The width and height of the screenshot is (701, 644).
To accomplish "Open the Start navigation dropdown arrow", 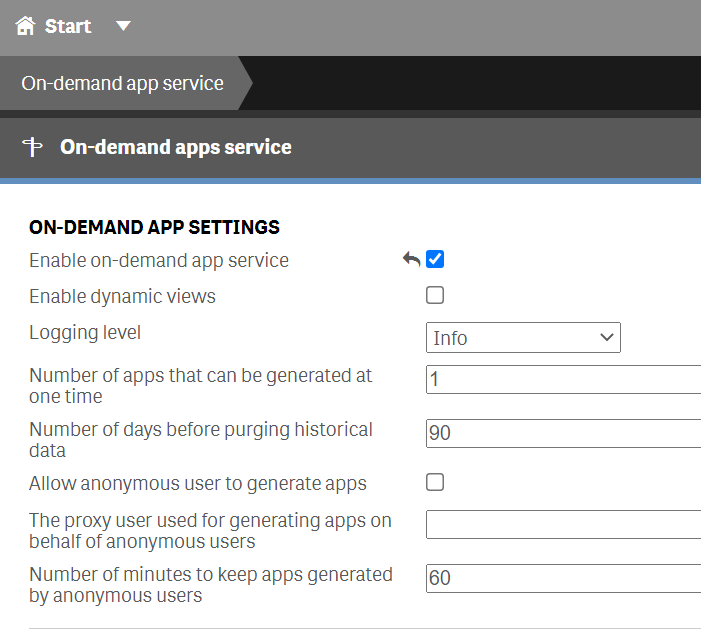I will pyautogui.click(x=123, y=26).
